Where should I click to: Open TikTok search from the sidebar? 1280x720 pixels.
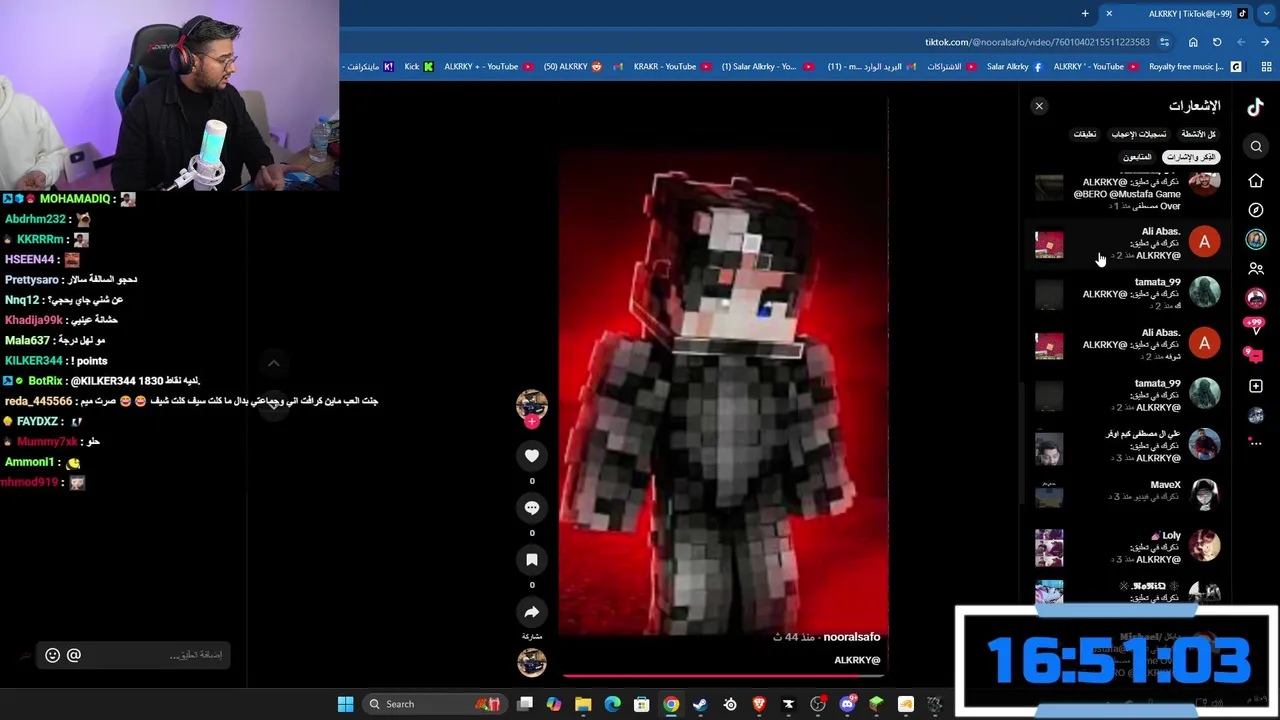1256,147
